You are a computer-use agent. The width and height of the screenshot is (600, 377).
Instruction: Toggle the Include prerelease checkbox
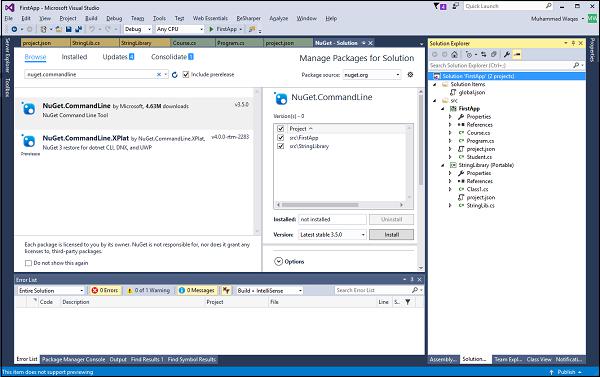(x=186, y=75)
